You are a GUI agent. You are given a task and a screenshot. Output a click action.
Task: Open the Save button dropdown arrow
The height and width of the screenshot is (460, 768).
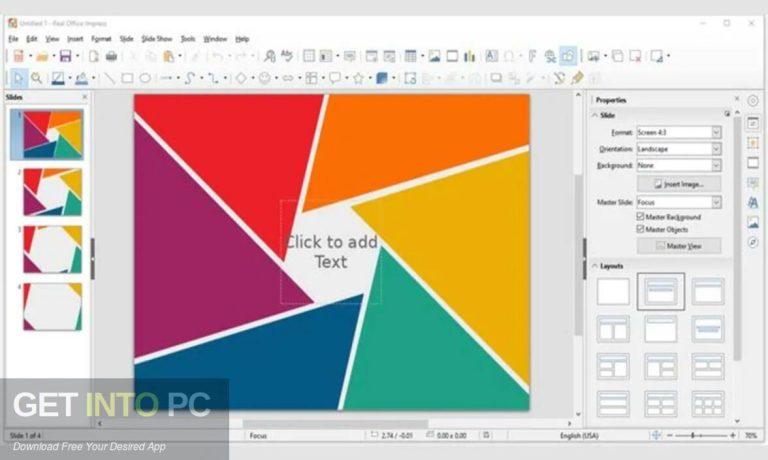pyautogui.click(x=77, y=56)
